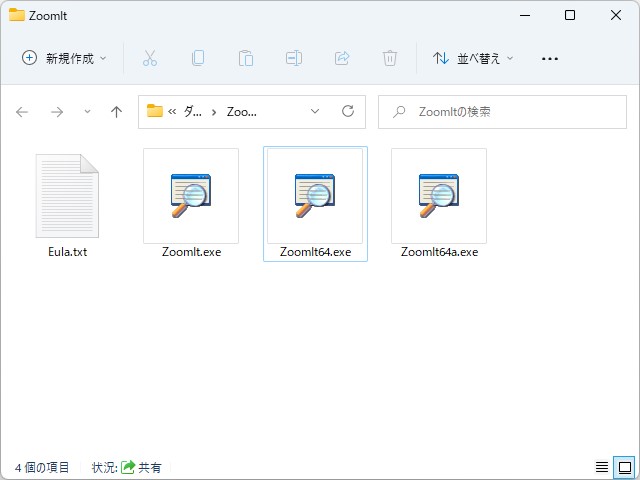Close the ZoomIt window
This screenshot has width=640, height=480.
coord(616,15)
